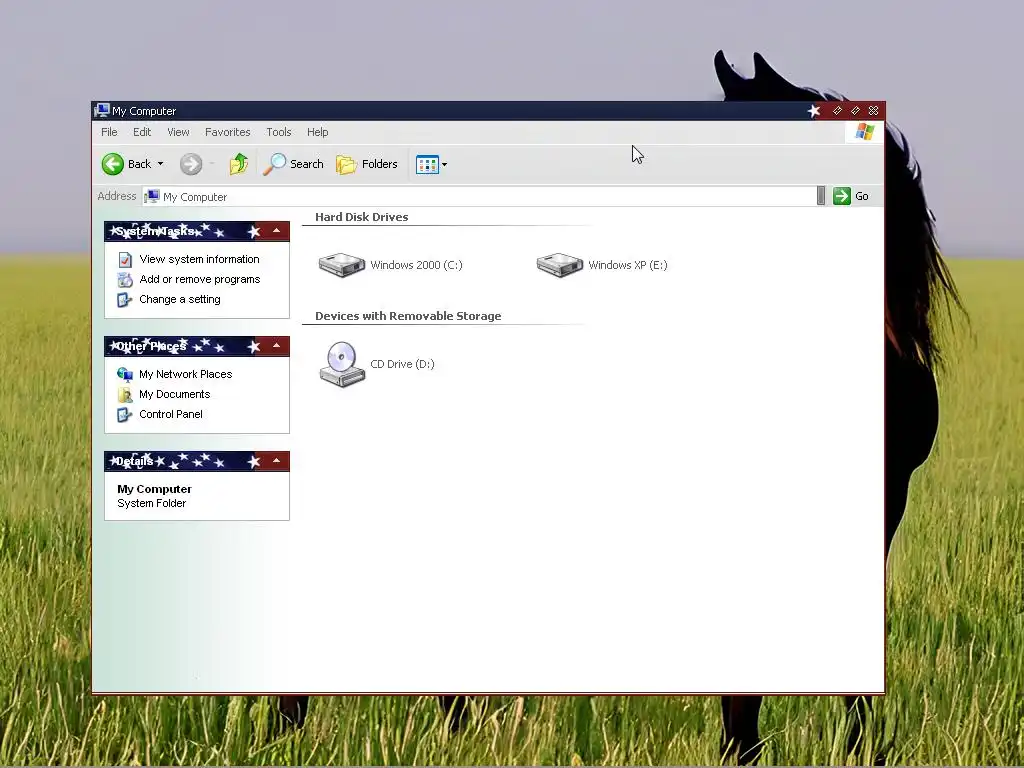Click the My Computer icon in address bar
Viewport: 1024px width, 768px height.
coord(152,196)
